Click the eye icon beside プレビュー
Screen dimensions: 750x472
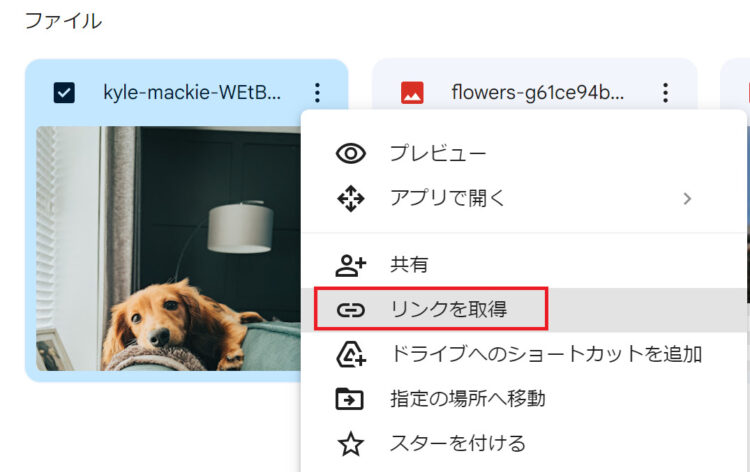tap(351, 154)
